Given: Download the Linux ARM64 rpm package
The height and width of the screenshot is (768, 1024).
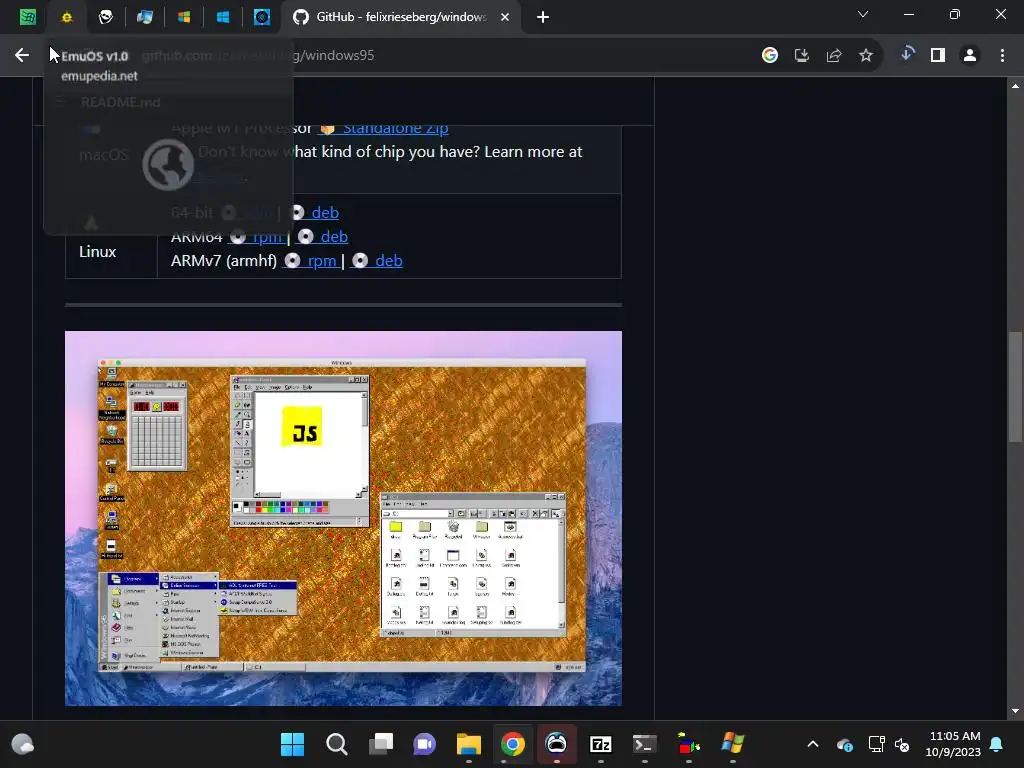Looking at the screenshot, I should [x=258, y=236].
